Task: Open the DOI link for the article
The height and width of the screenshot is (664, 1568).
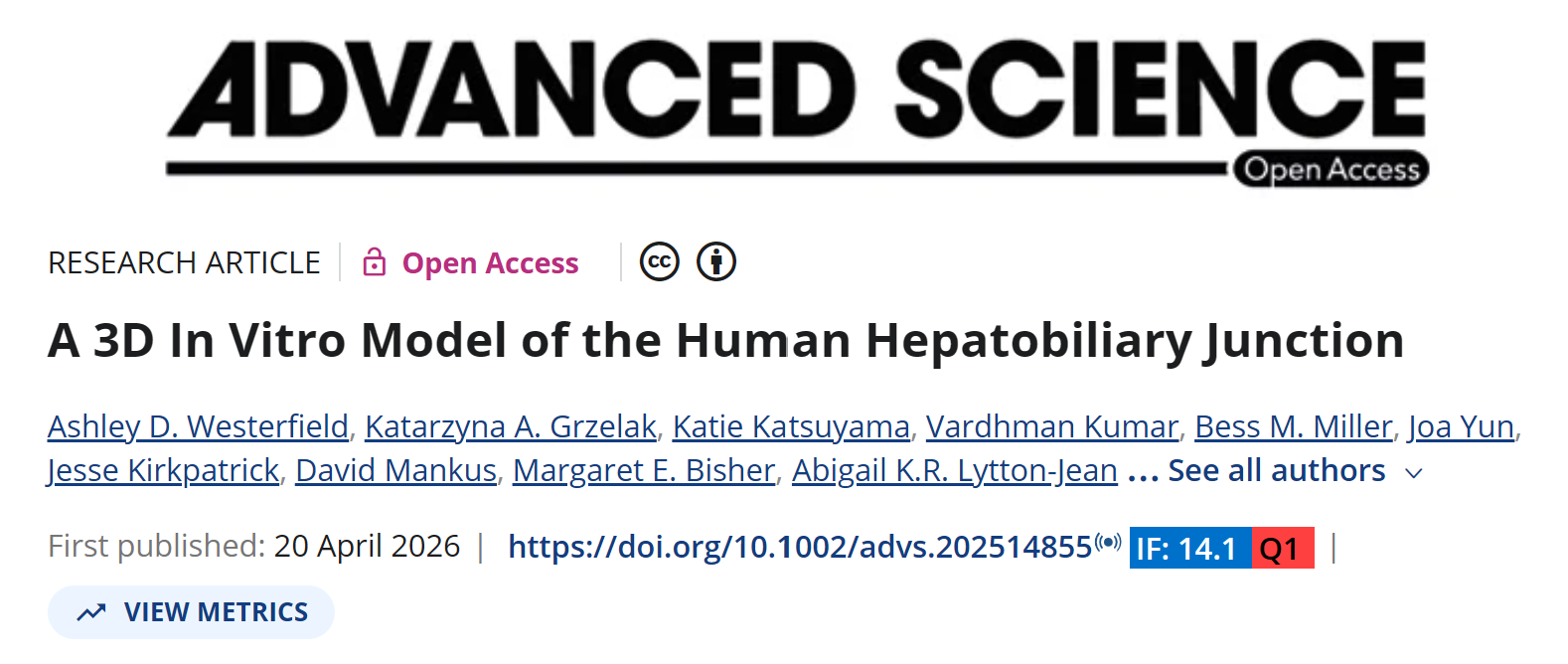Action: (800, 548)
